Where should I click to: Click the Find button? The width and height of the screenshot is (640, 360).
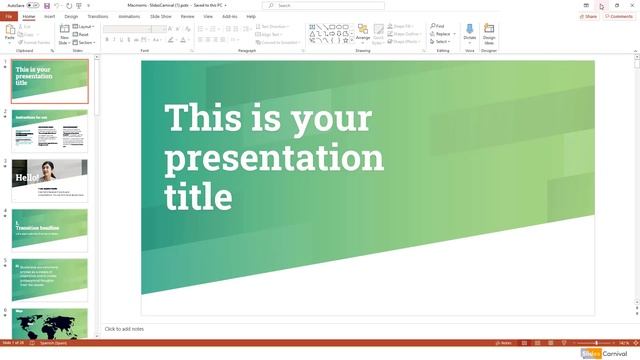437,26
